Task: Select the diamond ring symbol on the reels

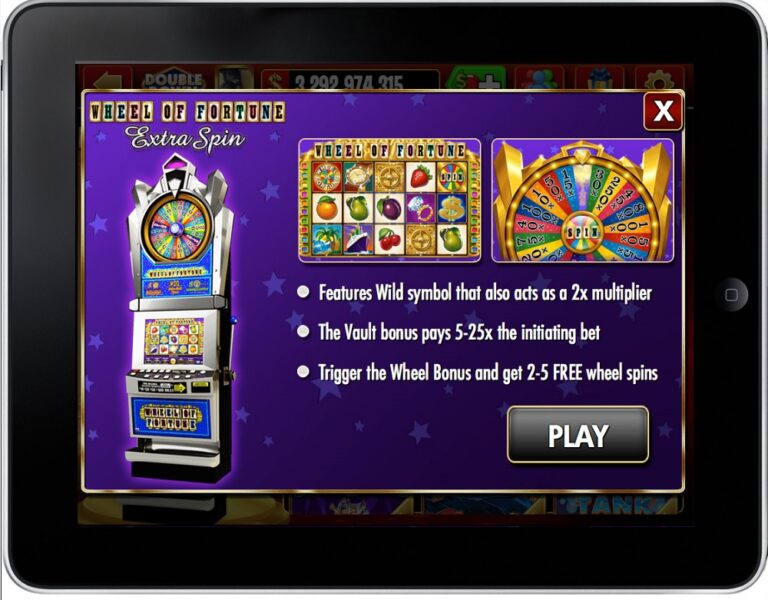Action: click(420, 208)
